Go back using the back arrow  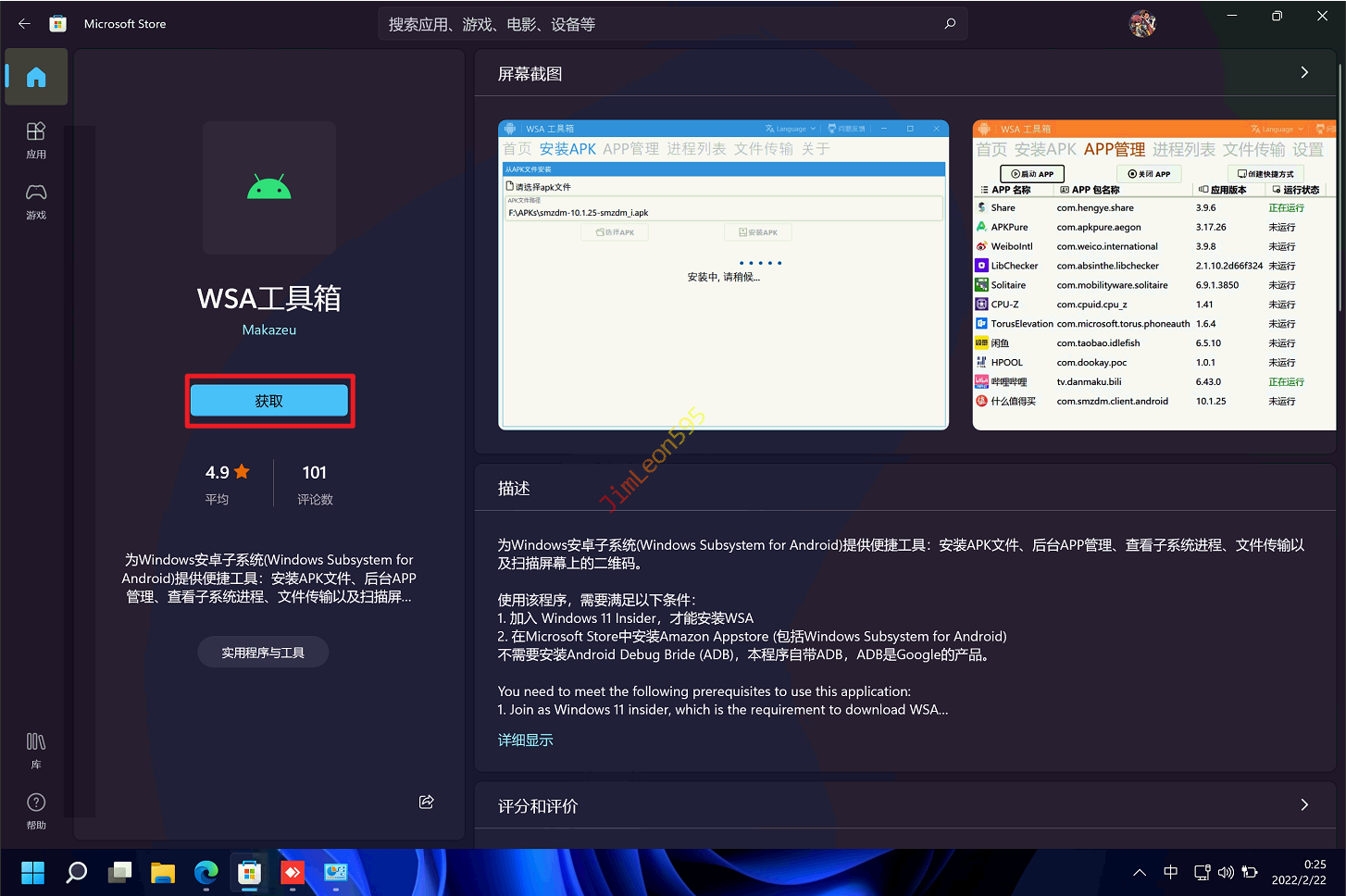click(x=25, y=24)
